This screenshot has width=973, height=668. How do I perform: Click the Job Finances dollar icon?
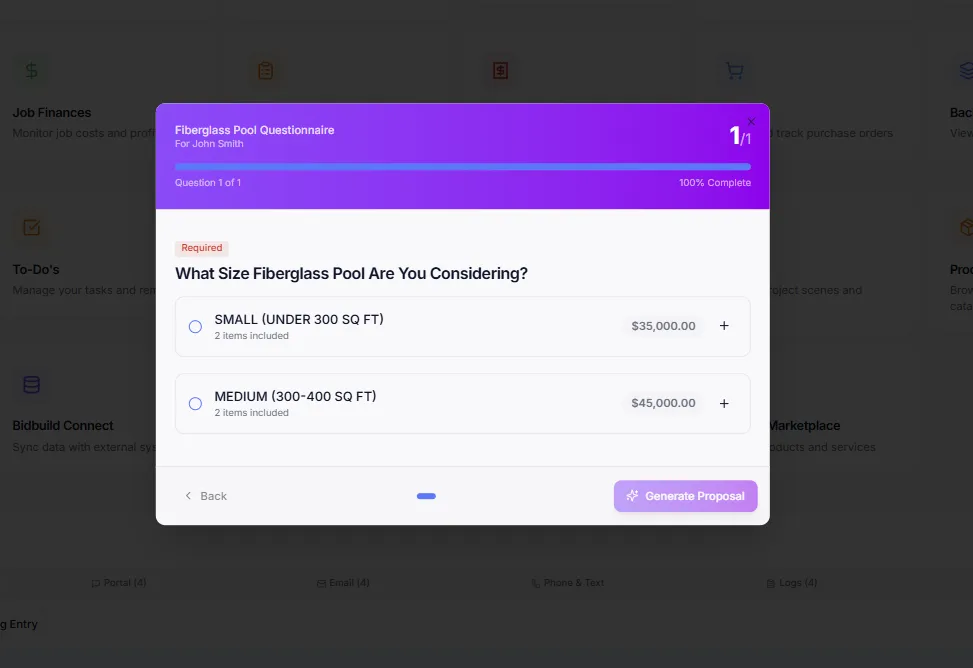pyautogui.click(x=31, y=70)
